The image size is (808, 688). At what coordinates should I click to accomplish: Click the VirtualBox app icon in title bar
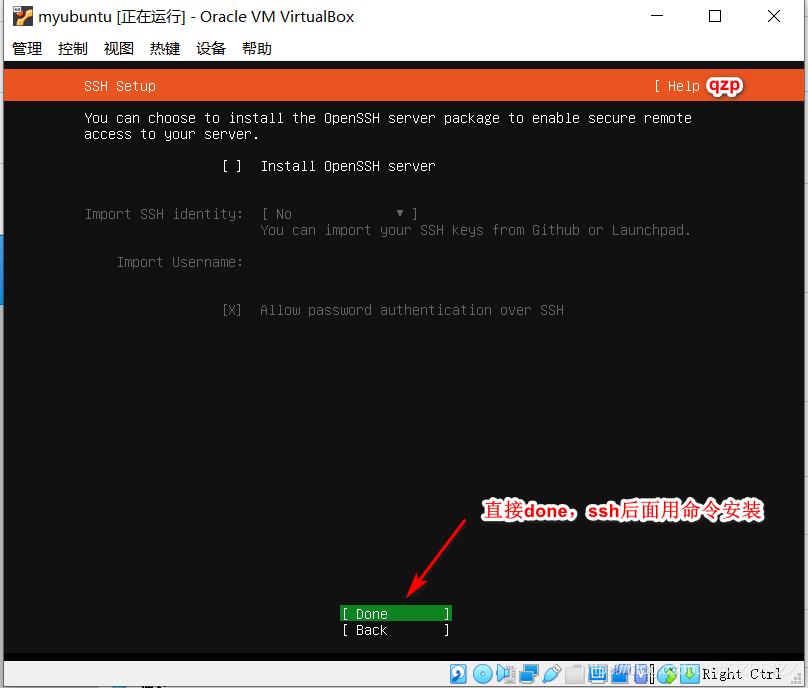coord(23,16)
